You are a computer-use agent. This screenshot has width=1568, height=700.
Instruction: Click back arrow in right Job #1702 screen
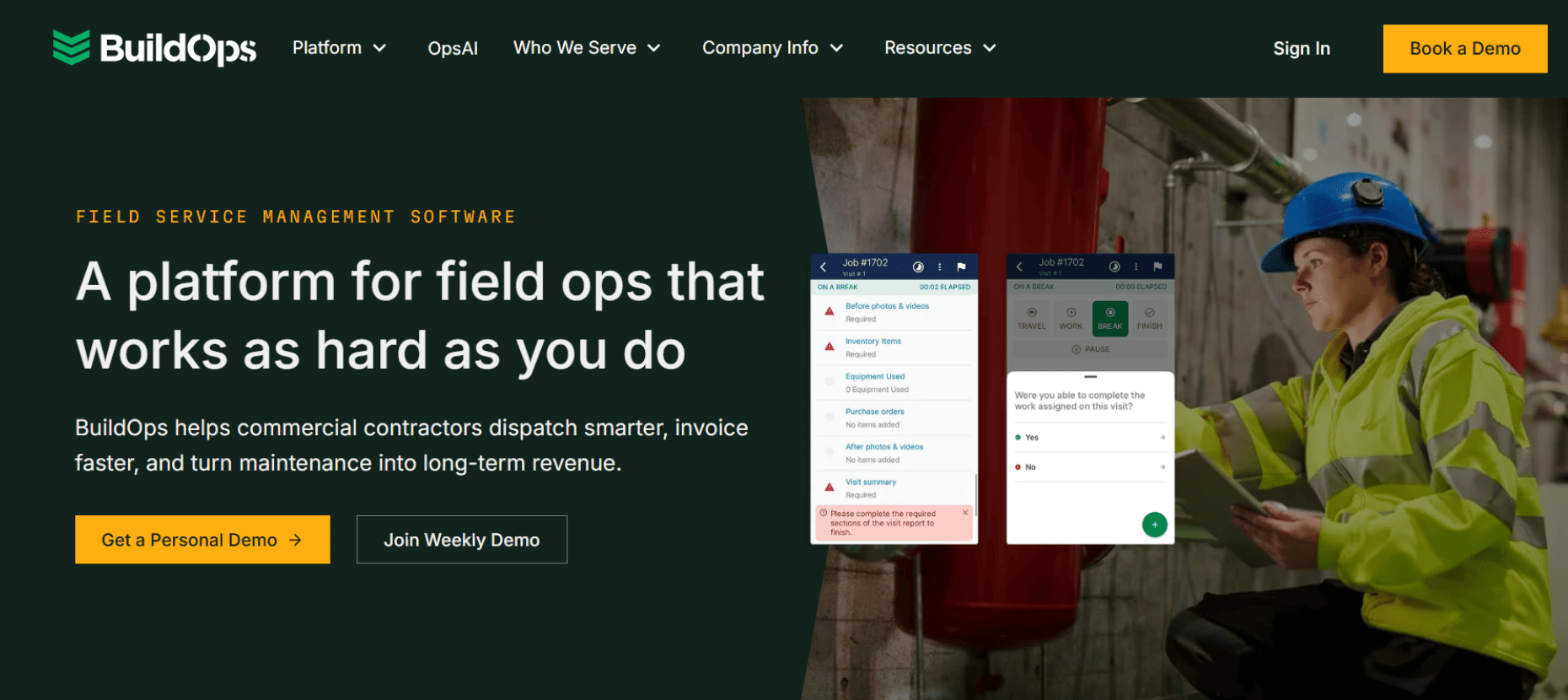click(1019, 267)
